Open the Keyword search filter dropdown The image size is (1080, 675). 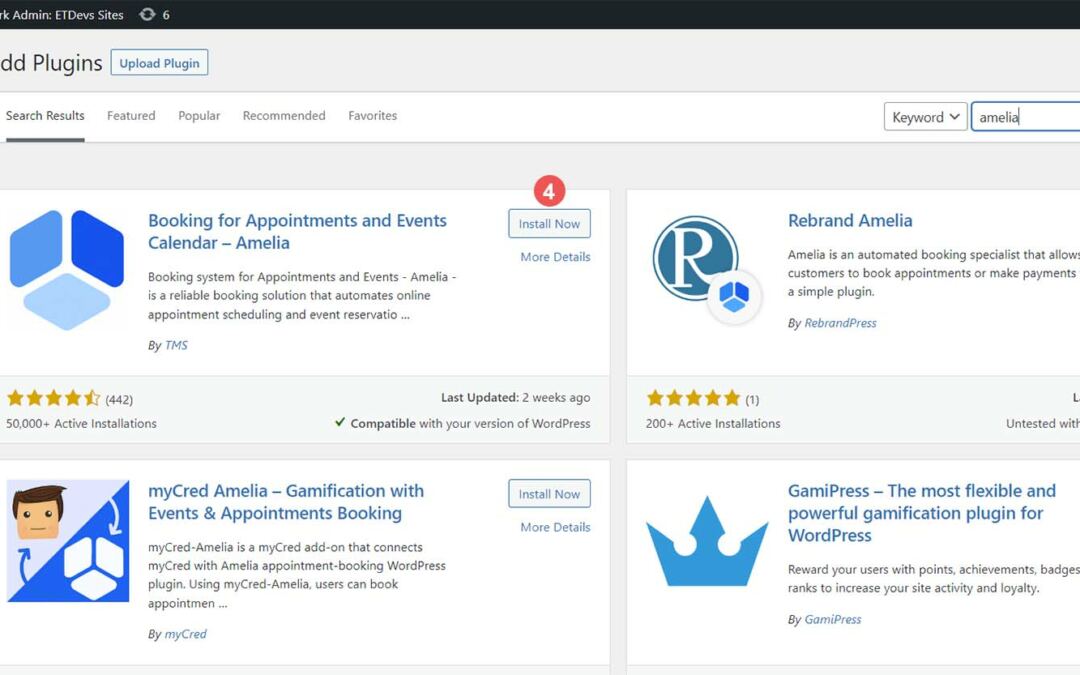point(925,116)
